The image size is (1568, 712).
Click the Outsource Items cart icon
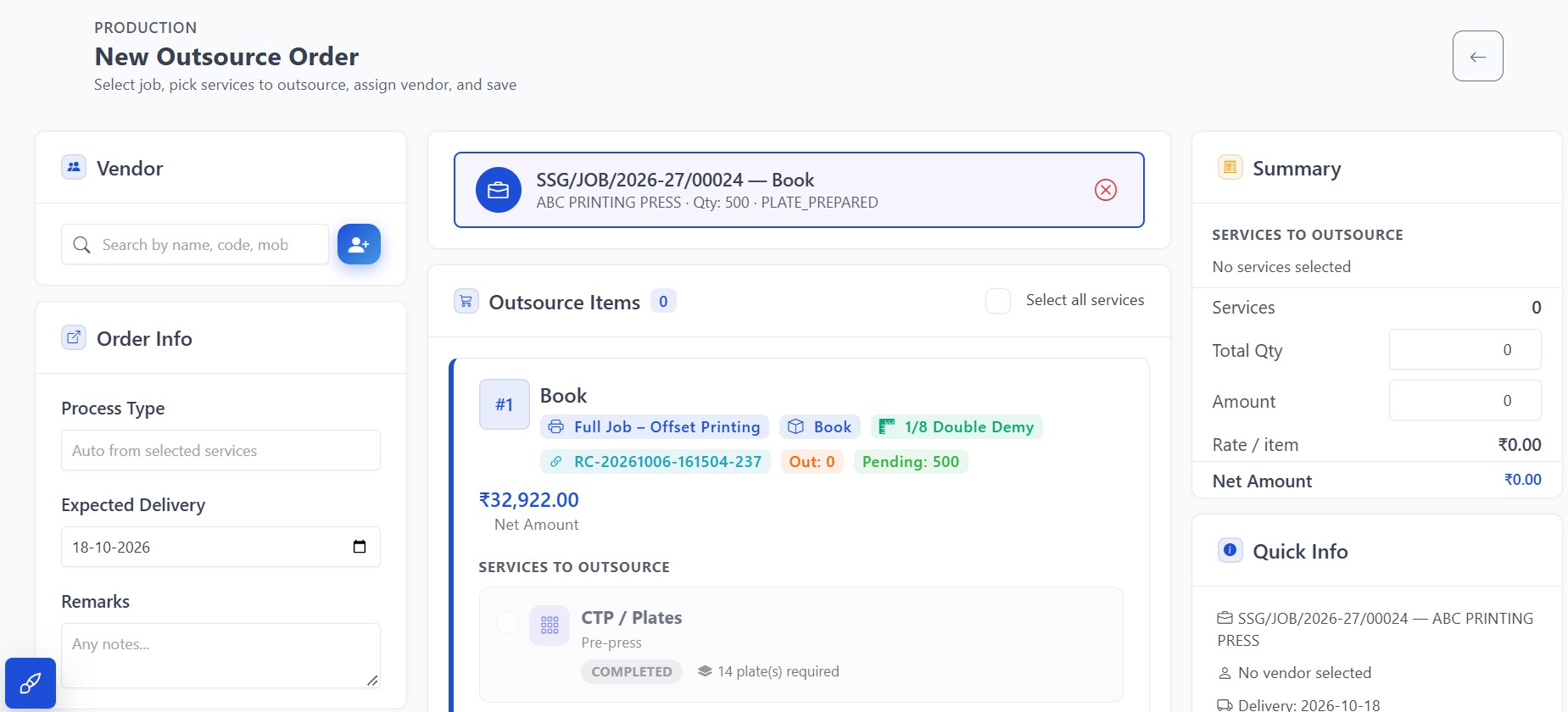[466, 301]
